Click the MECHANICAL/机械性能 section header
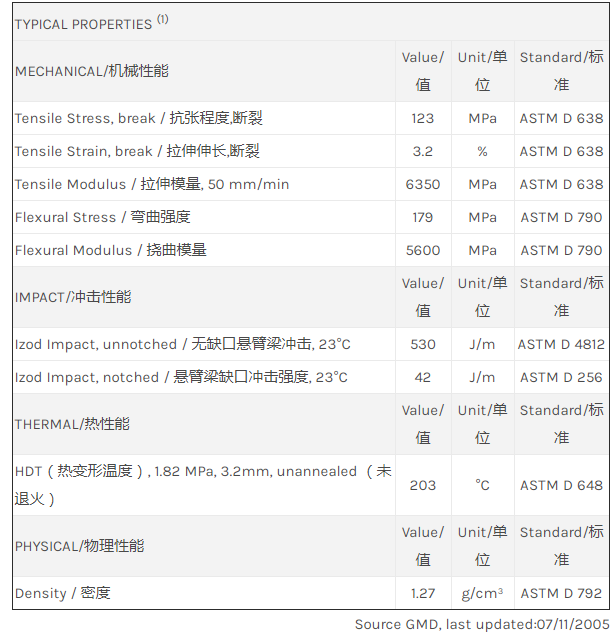 coord(91,71)
